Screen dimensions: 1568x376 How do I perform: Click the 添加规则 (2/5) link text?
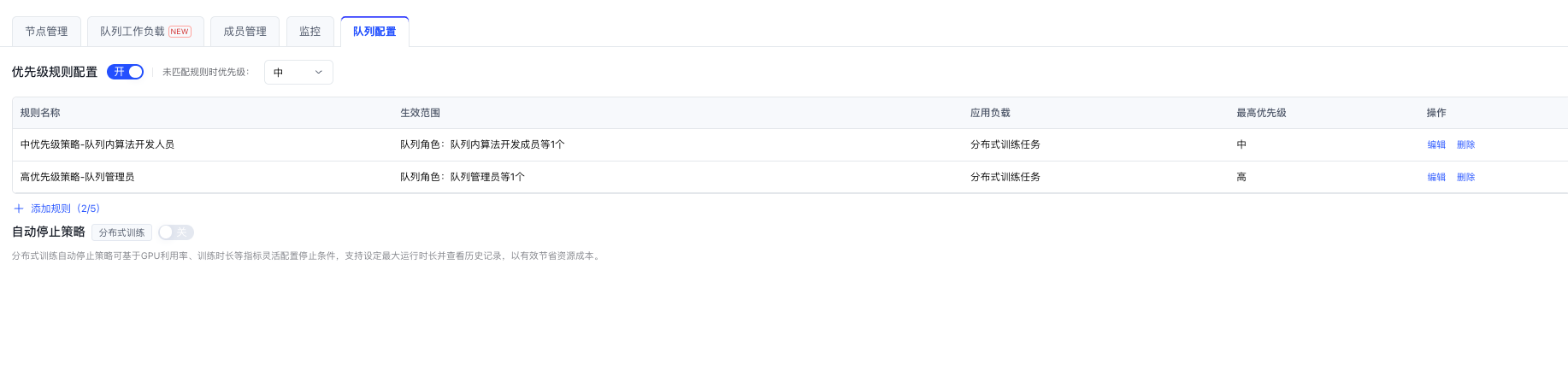coord(66,209)
